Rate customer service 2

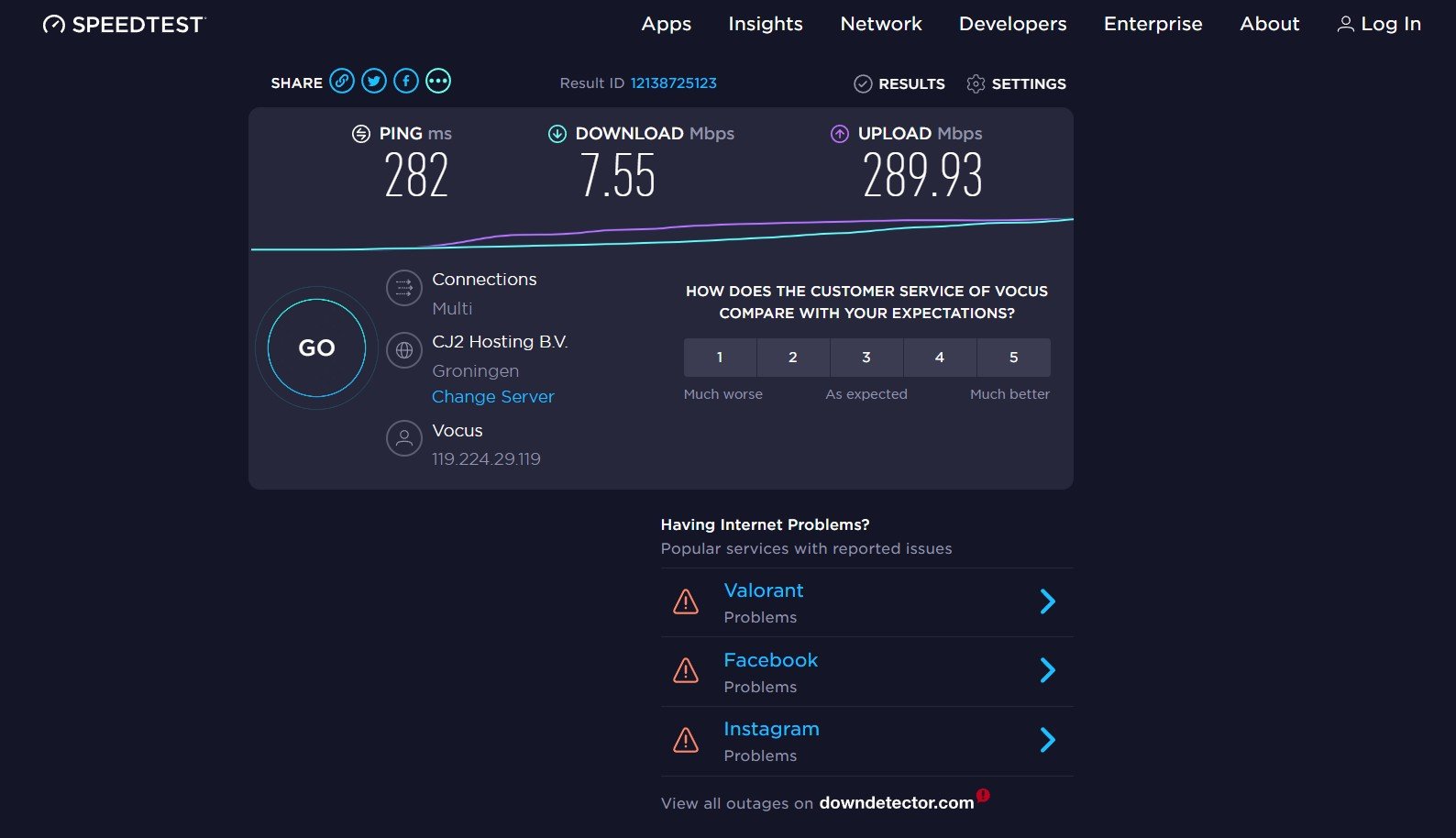click(x=793, y=358)
